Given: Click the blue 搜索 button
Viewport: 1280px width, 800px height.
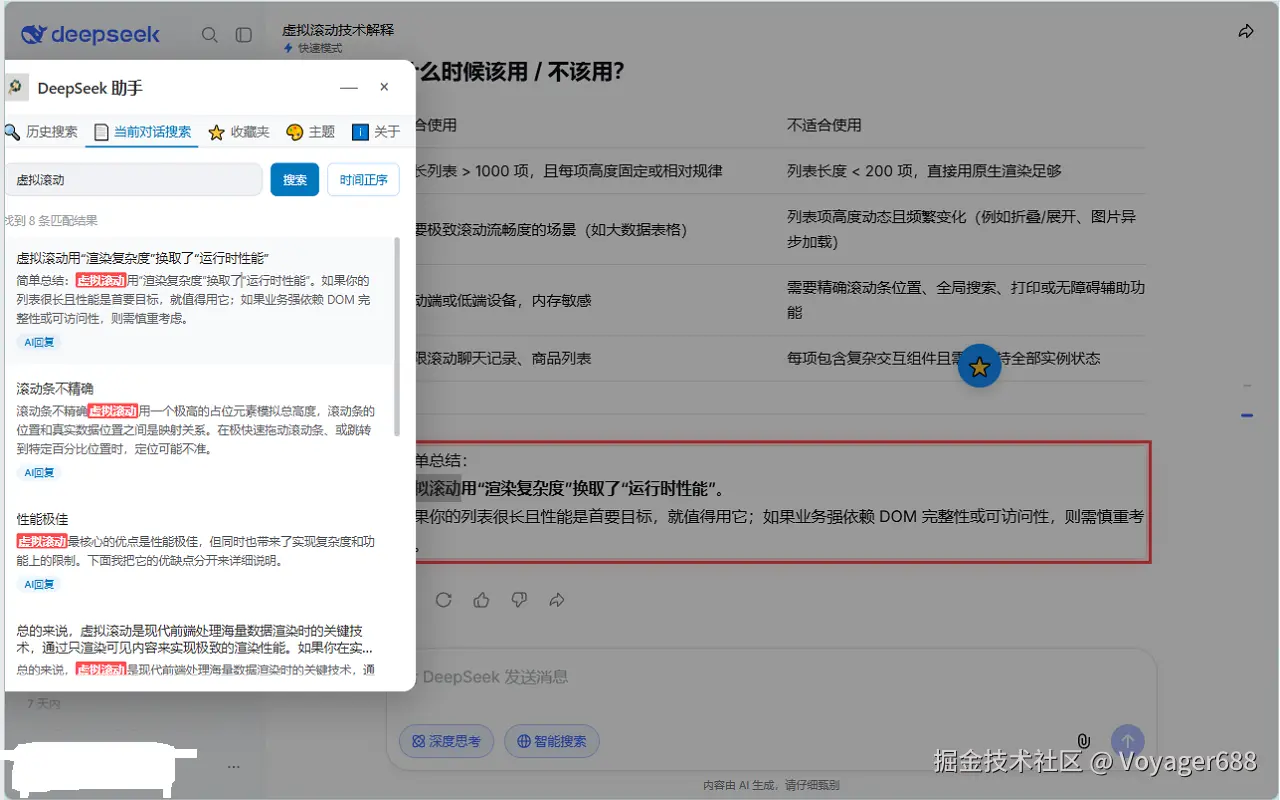Looking at the screenshot, I should 295,180.
